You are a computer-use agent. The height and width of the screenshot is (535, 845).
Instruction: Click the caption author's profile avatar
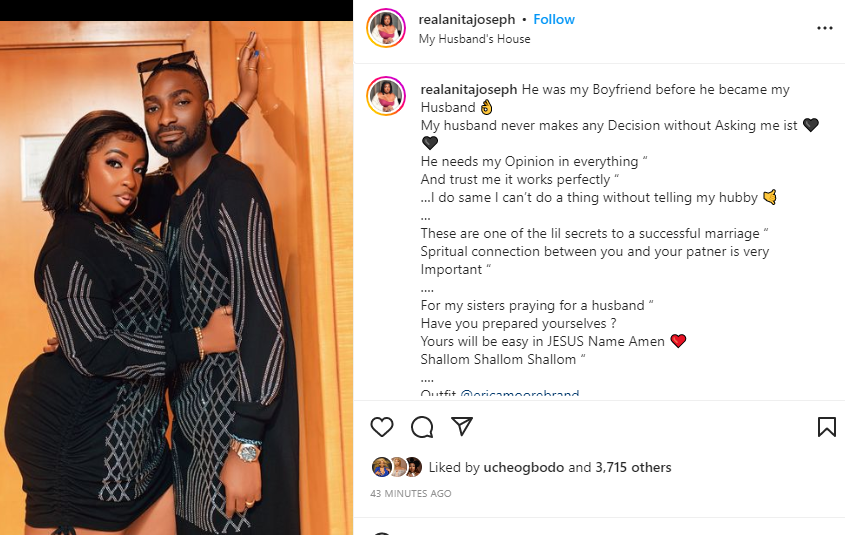pyautogui.click(x=386, y=96)
